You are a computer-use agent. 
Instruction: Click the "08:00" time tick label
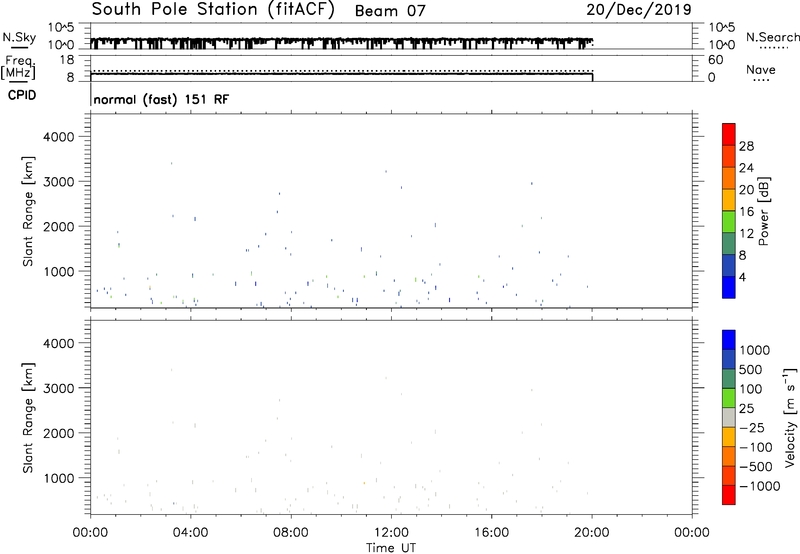tap(291, 533)
